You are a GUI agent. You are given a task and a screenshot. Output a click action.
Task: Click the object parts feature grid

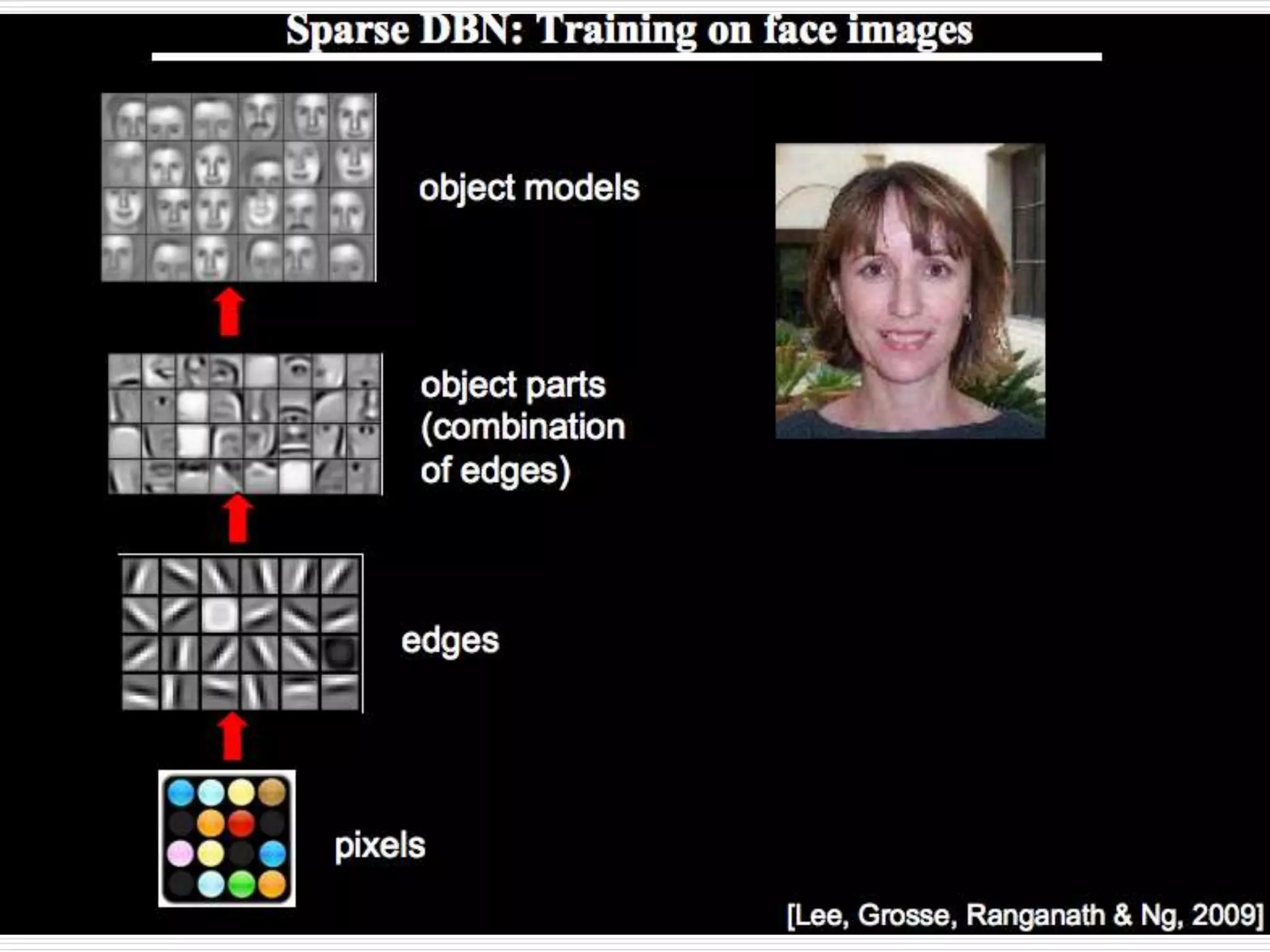point(245,424)
